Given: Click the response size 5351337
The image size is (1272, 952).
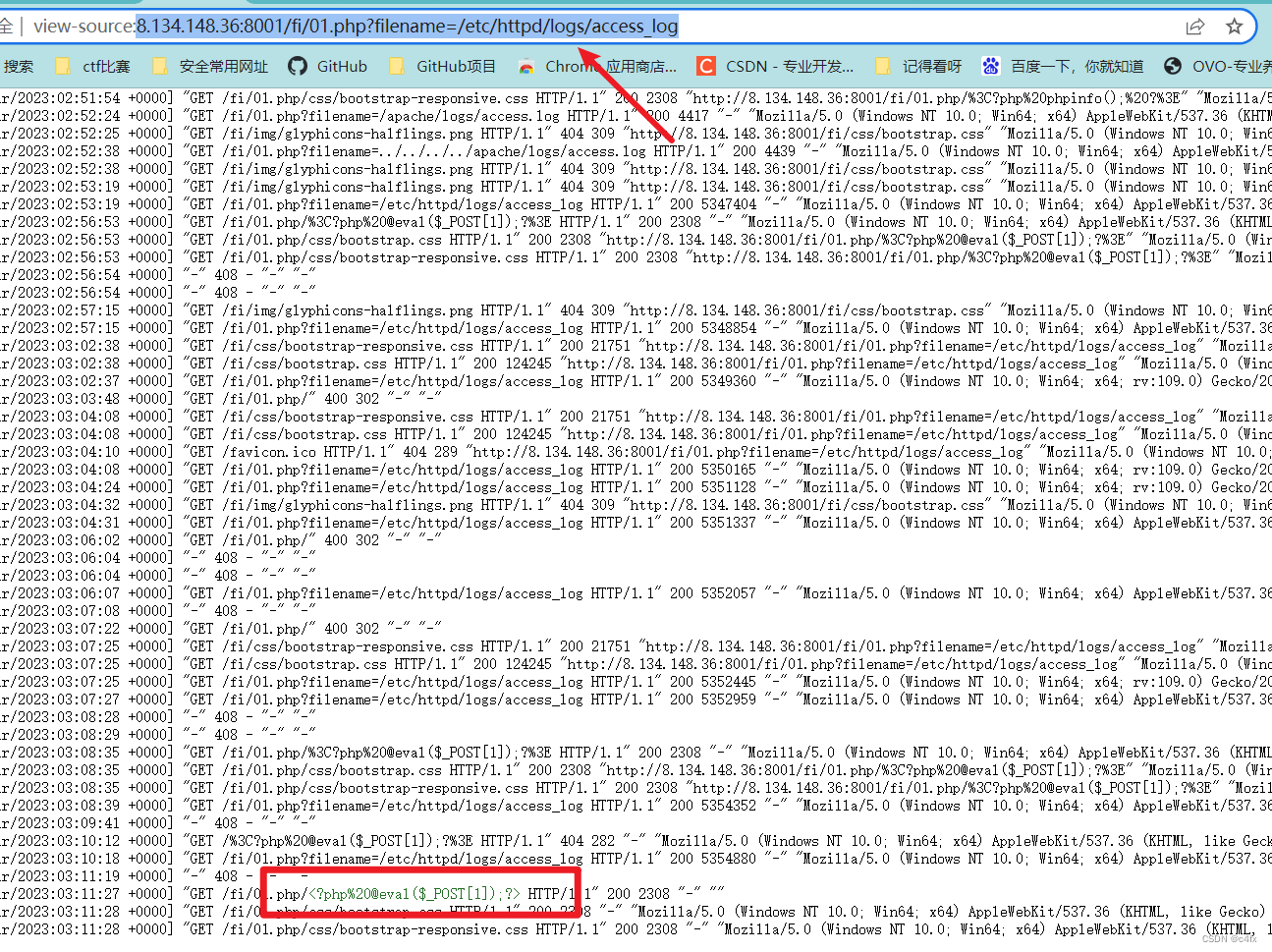Looking at the screenshot, I should coord(729,523).
